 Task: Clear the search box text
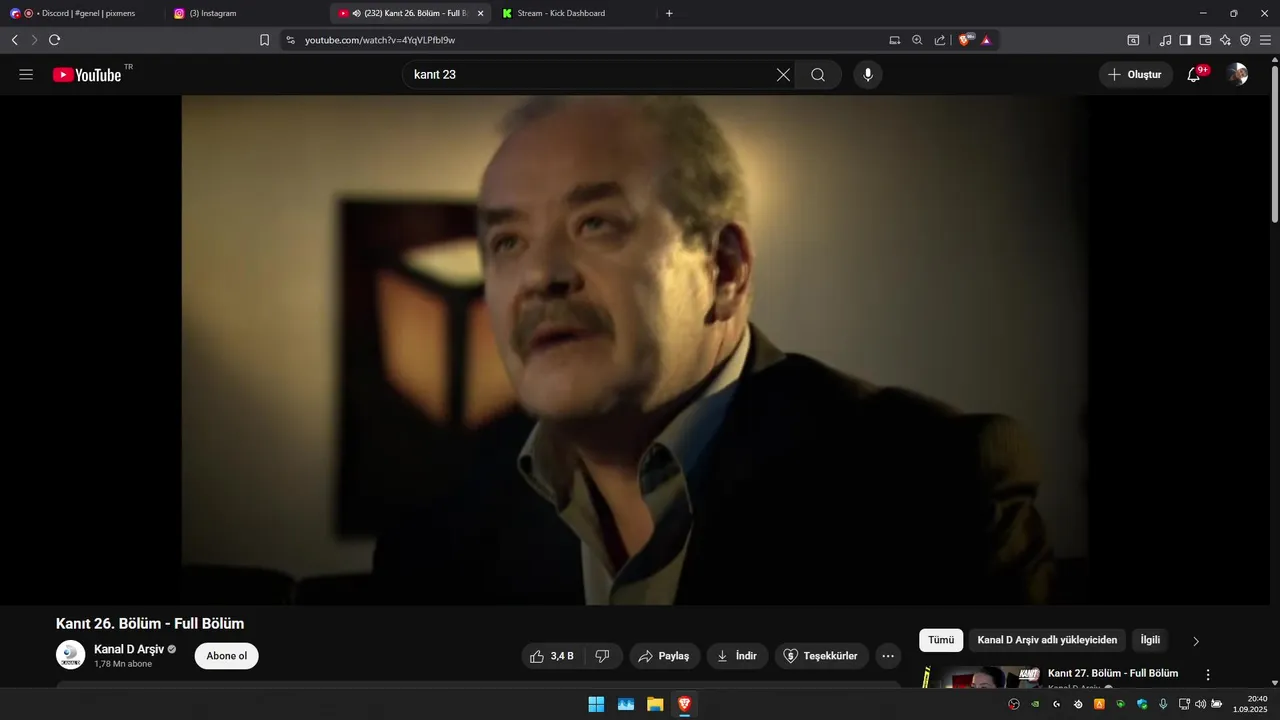click(x=783, y=75)
